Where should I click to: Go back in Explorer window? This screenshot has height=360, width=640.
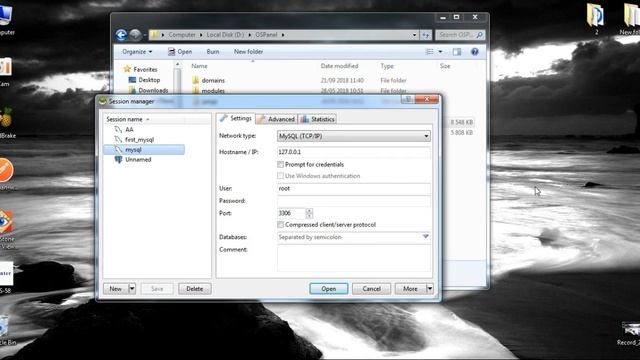121,35
